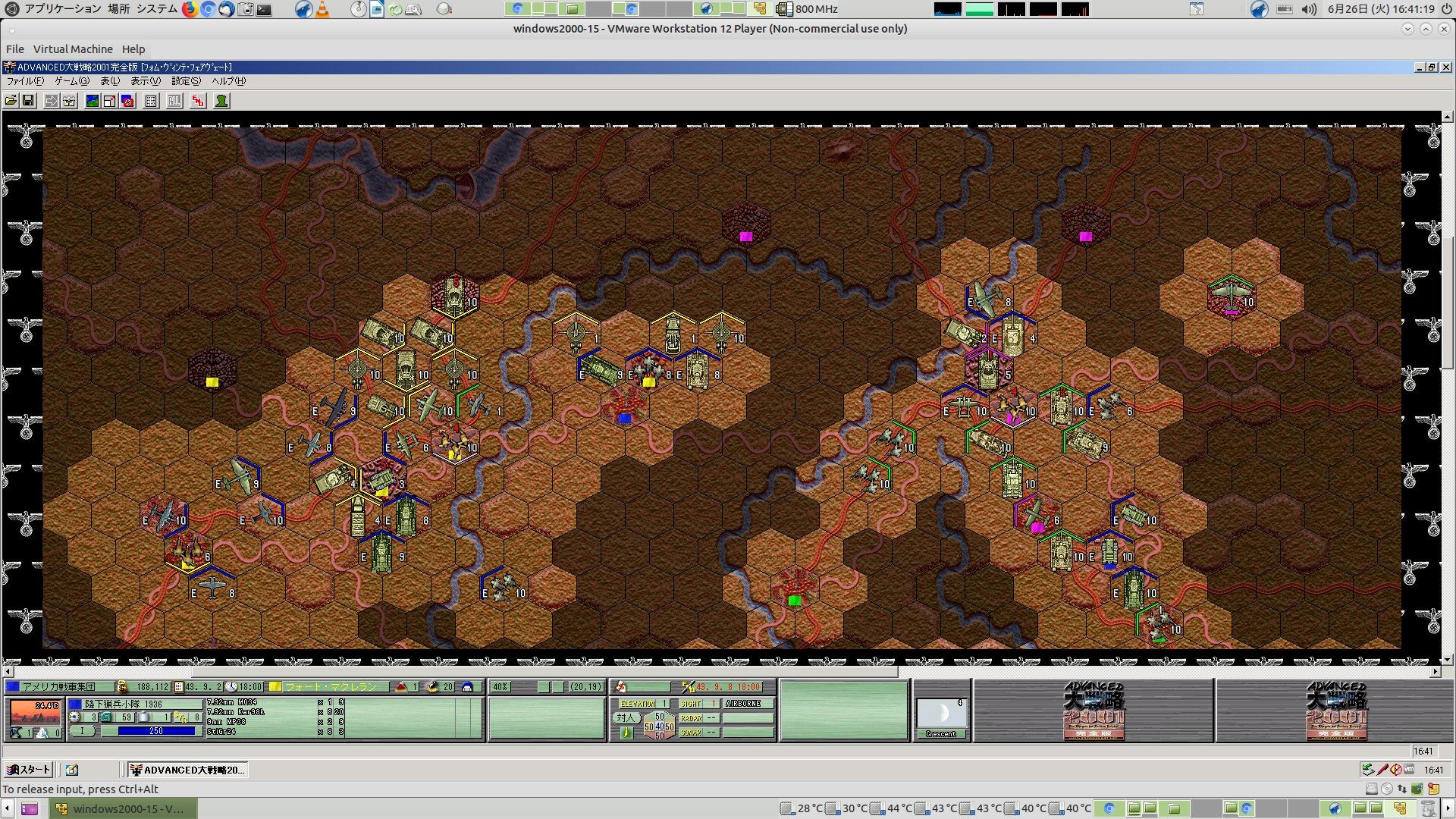Click the red-blue emblem toolbar icon
1456x819 pixels.
[127, 101]
